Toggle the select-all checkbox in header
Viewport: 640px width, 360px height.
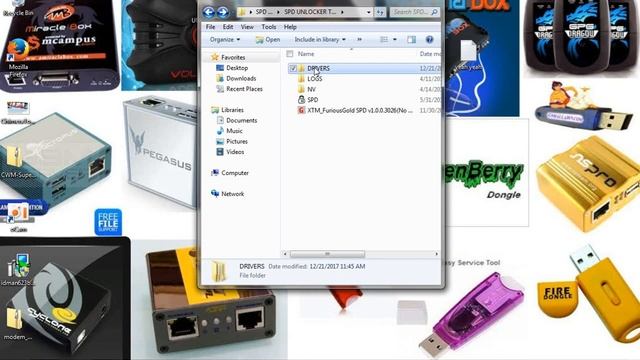(290, 54)
